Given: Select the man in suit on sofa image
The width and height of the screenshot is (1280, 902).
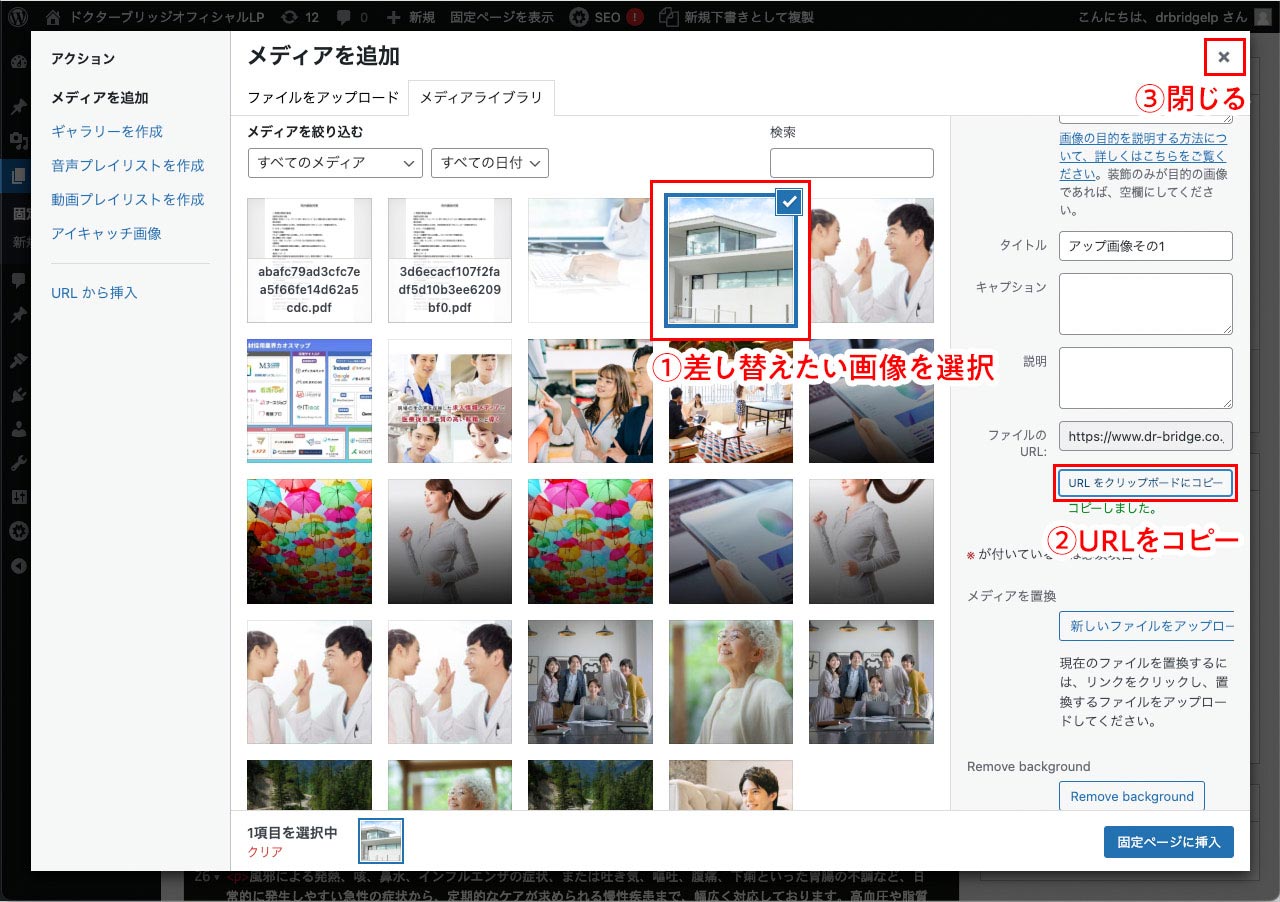Looking at the screenshot, I should click(731, 784).
